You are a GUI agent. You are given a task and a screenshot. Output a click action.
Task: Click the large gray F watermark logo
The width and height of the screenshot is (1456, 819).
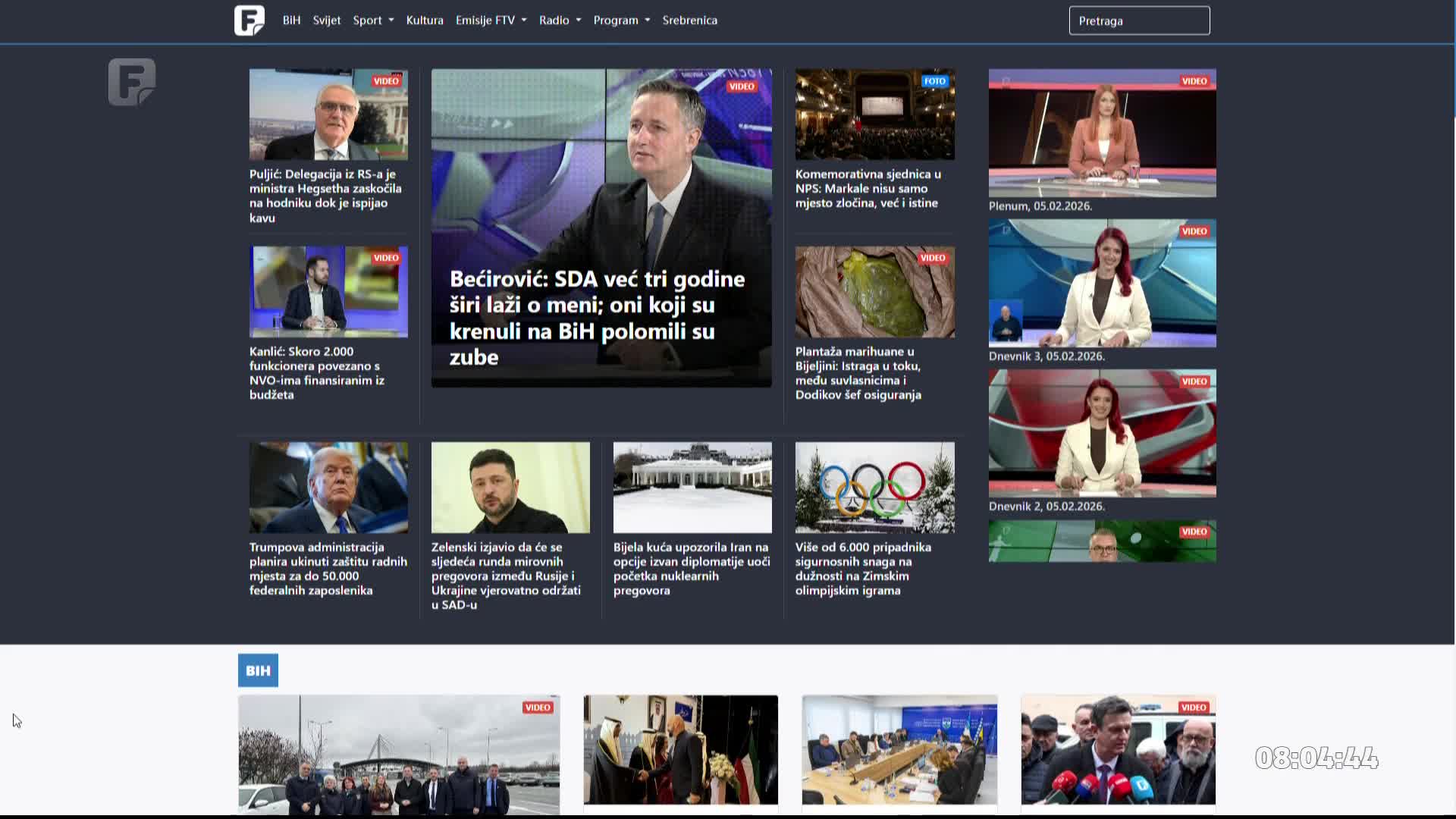point(132,82)
